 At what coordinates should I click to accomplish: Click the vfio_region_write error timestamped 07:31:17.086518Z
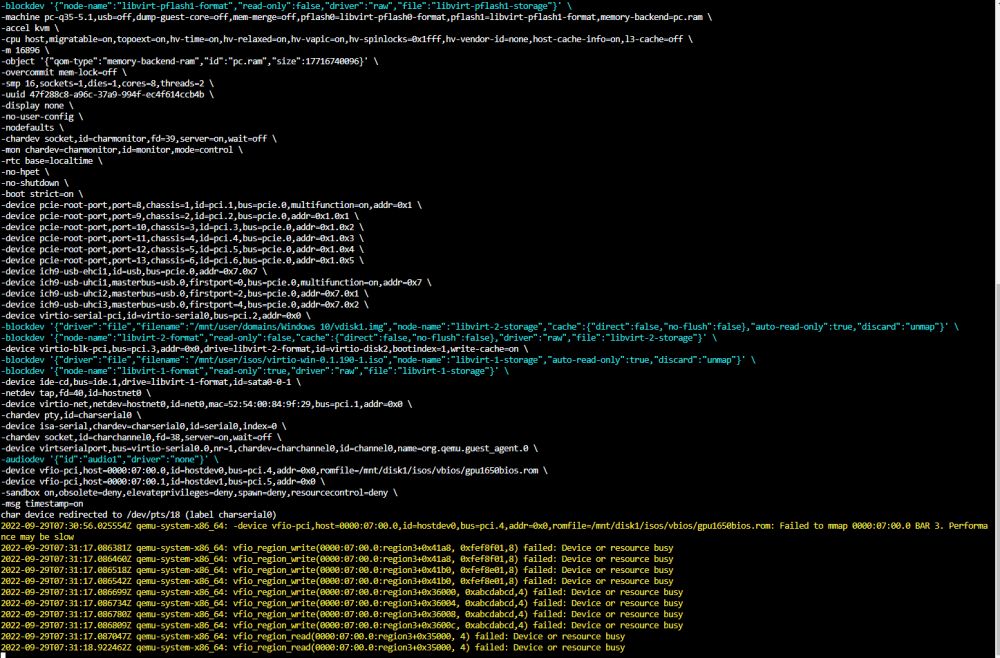coord(337,569)
